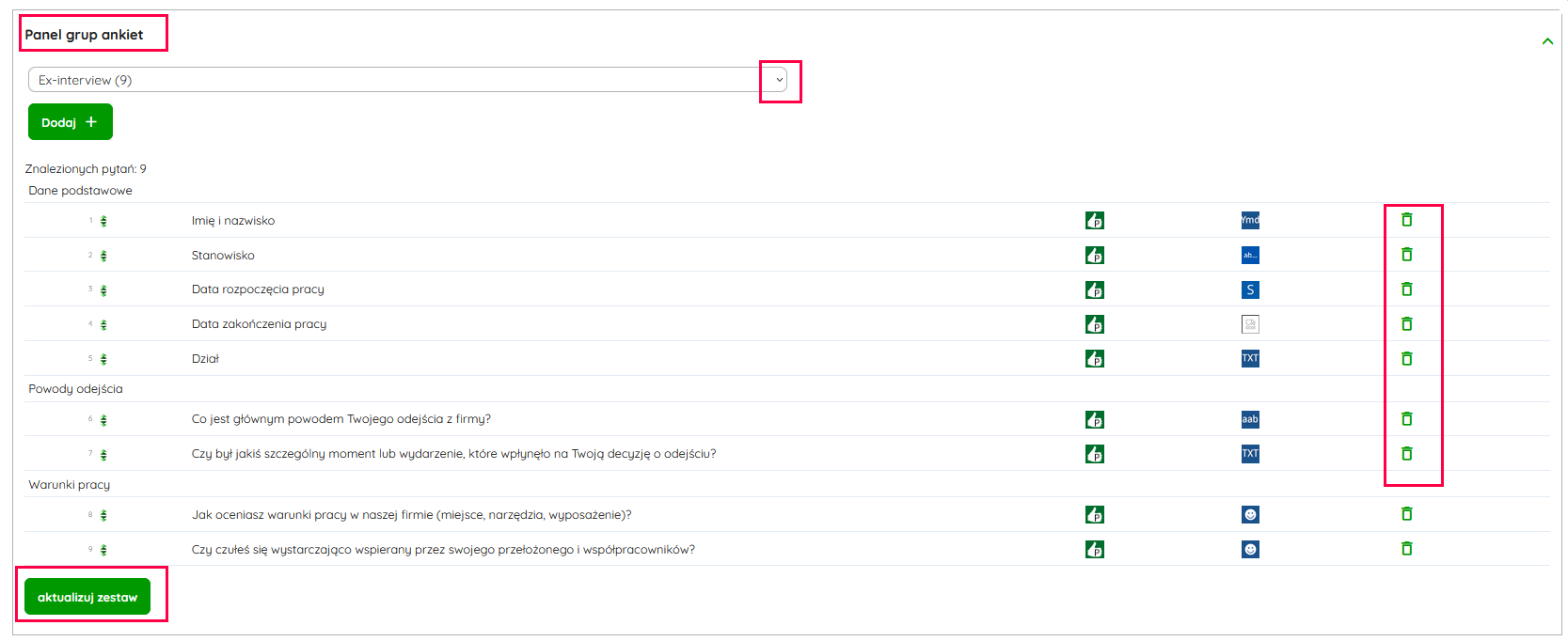Screen dimensions: 1568x641
Task: Click the TXT type icon in "Dział" row
Action: click(x=1250, y=359)
